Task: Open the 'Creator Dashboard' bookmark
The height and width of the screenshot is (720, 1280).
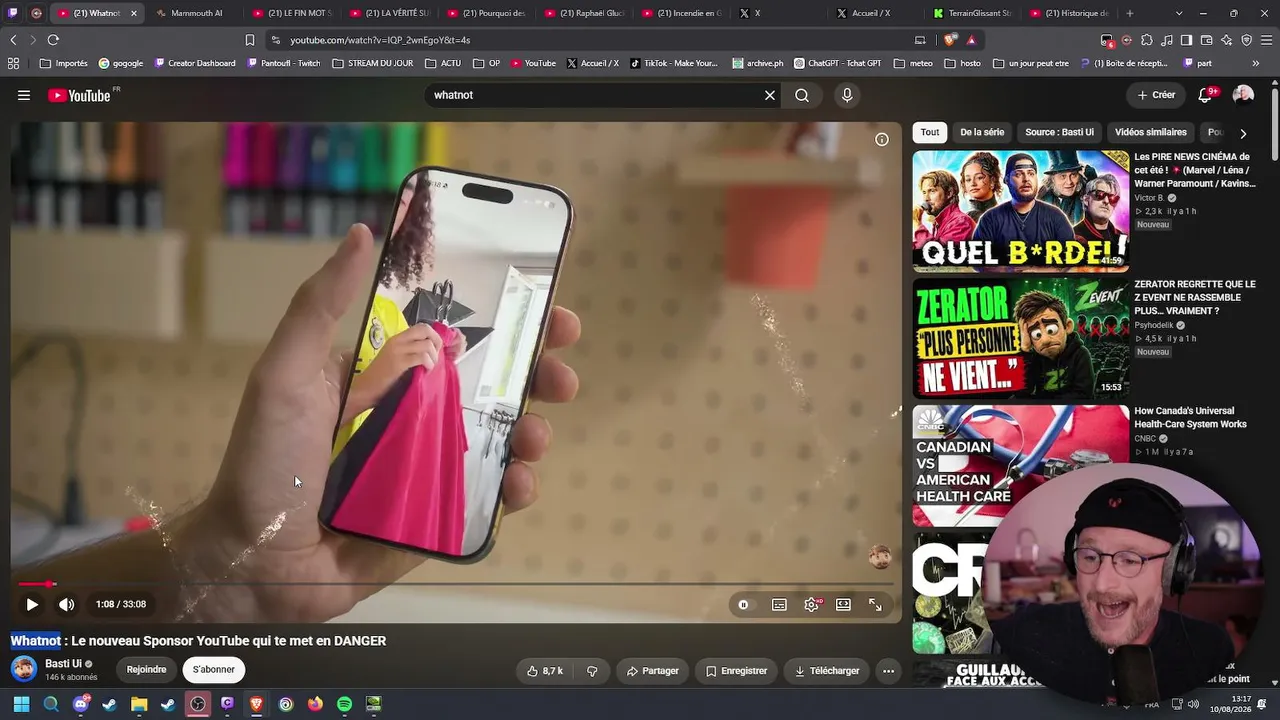Action: (195, 63)
